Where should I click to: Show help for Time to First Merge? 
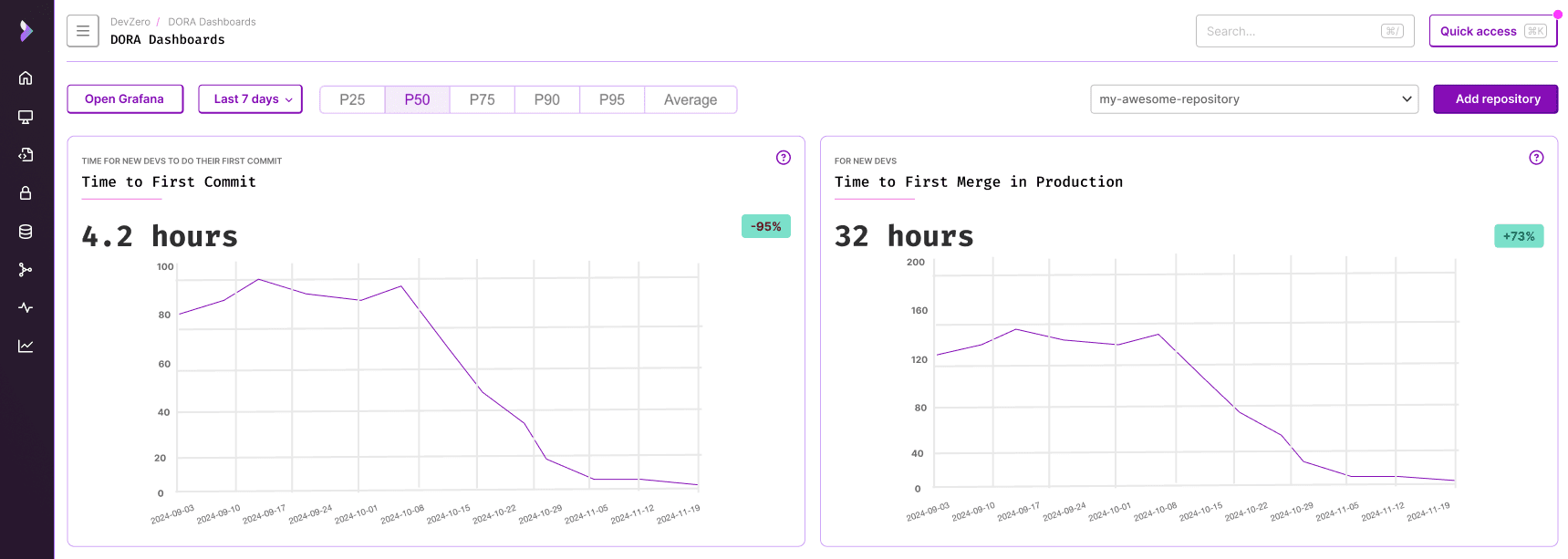pos(1536,158)
